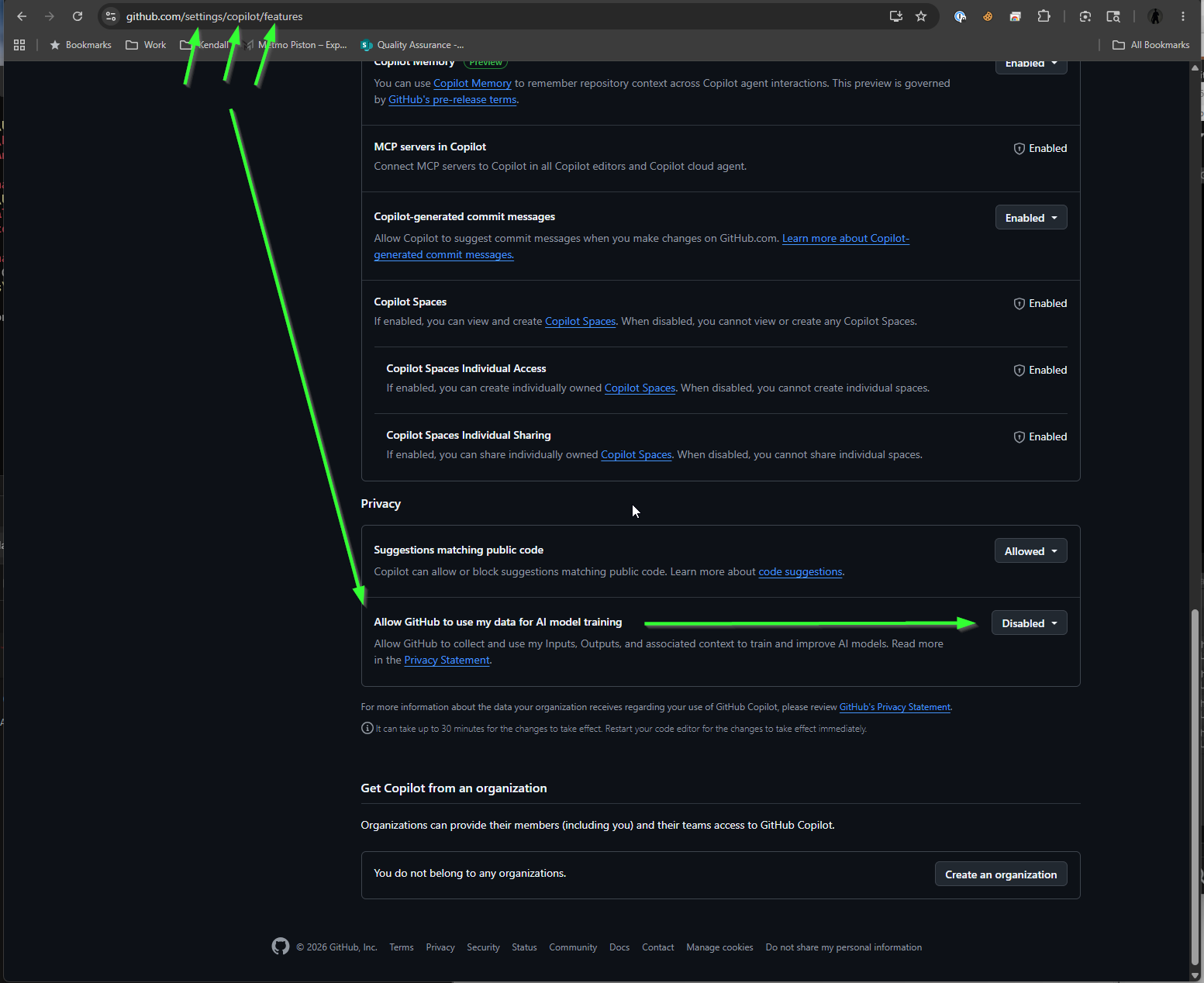Open the Allowed dropdown for public code
This screenshot has height=983, width=1204.
coord(1031,551)
